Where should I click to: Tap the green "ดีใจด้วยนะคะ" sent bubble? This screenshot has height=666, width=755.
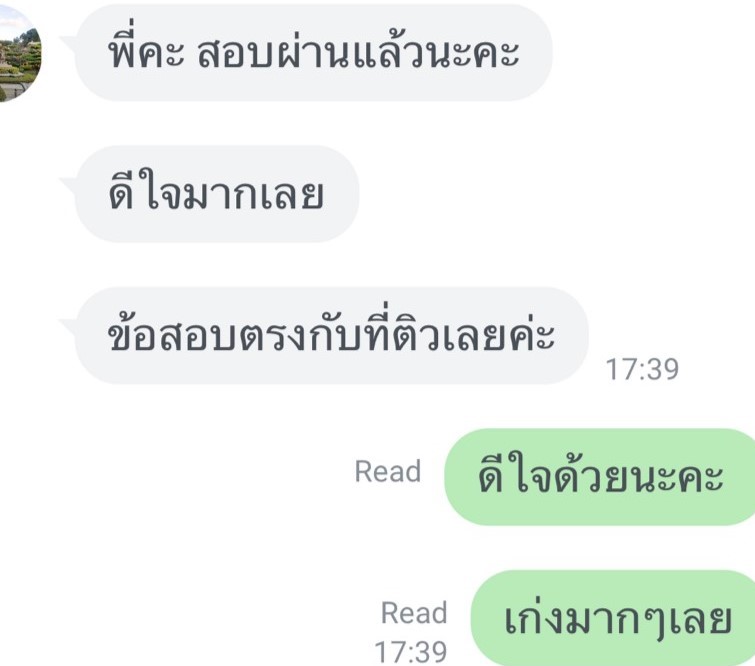point(599,477)
